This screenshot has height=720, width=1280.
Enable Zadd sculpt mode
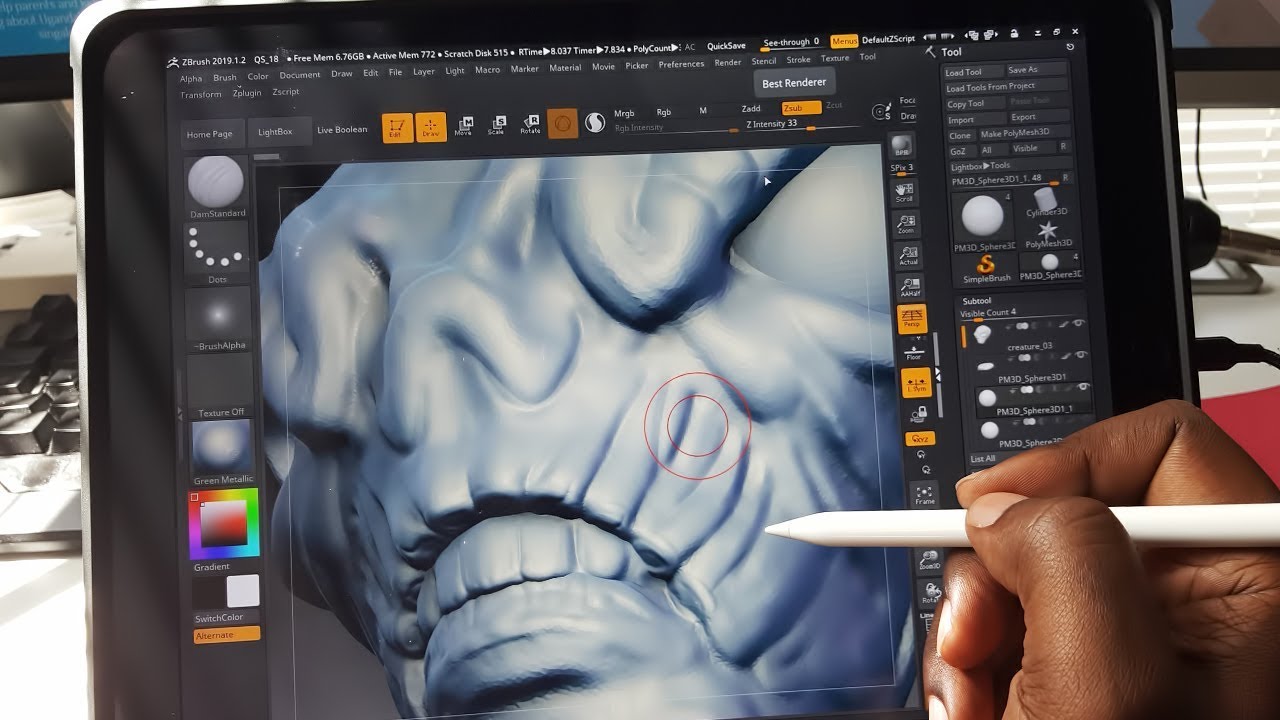(x=750, y=108)
